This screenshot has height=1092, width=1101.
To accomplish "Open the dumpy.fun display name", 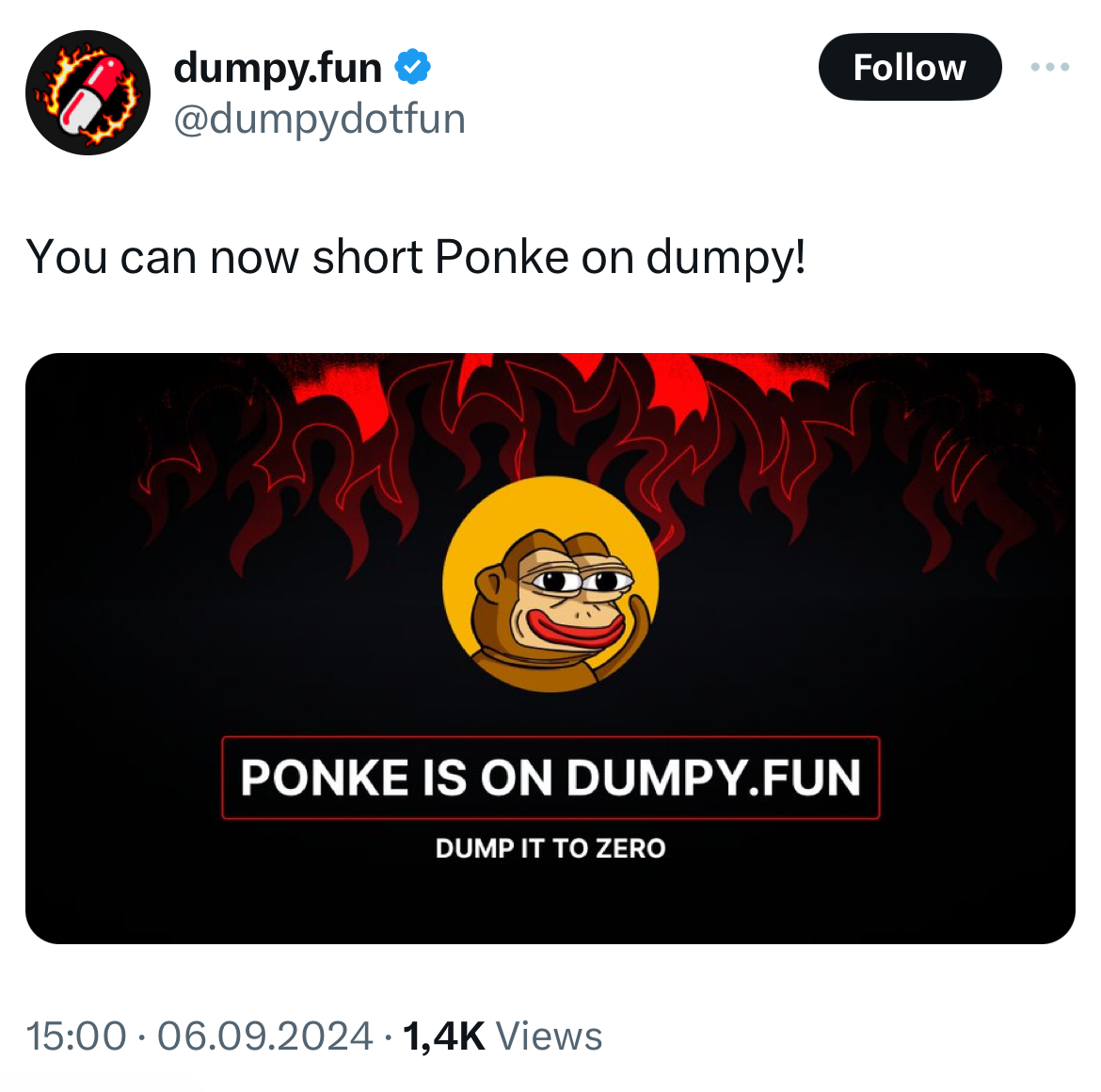I will (x=278, y=68).
